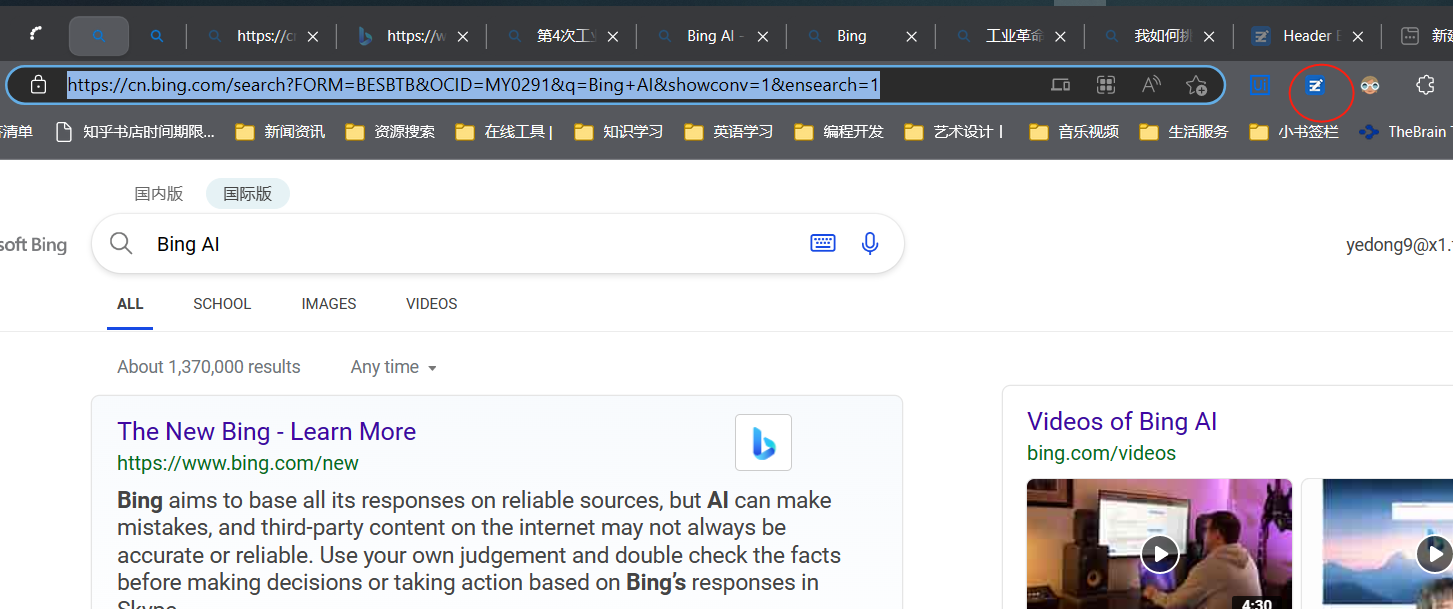Image resolution: width=1453 pixels, height=609 pixels.
Task: Open the 编程开发 bookmark folder
Action: pos(838,131)
